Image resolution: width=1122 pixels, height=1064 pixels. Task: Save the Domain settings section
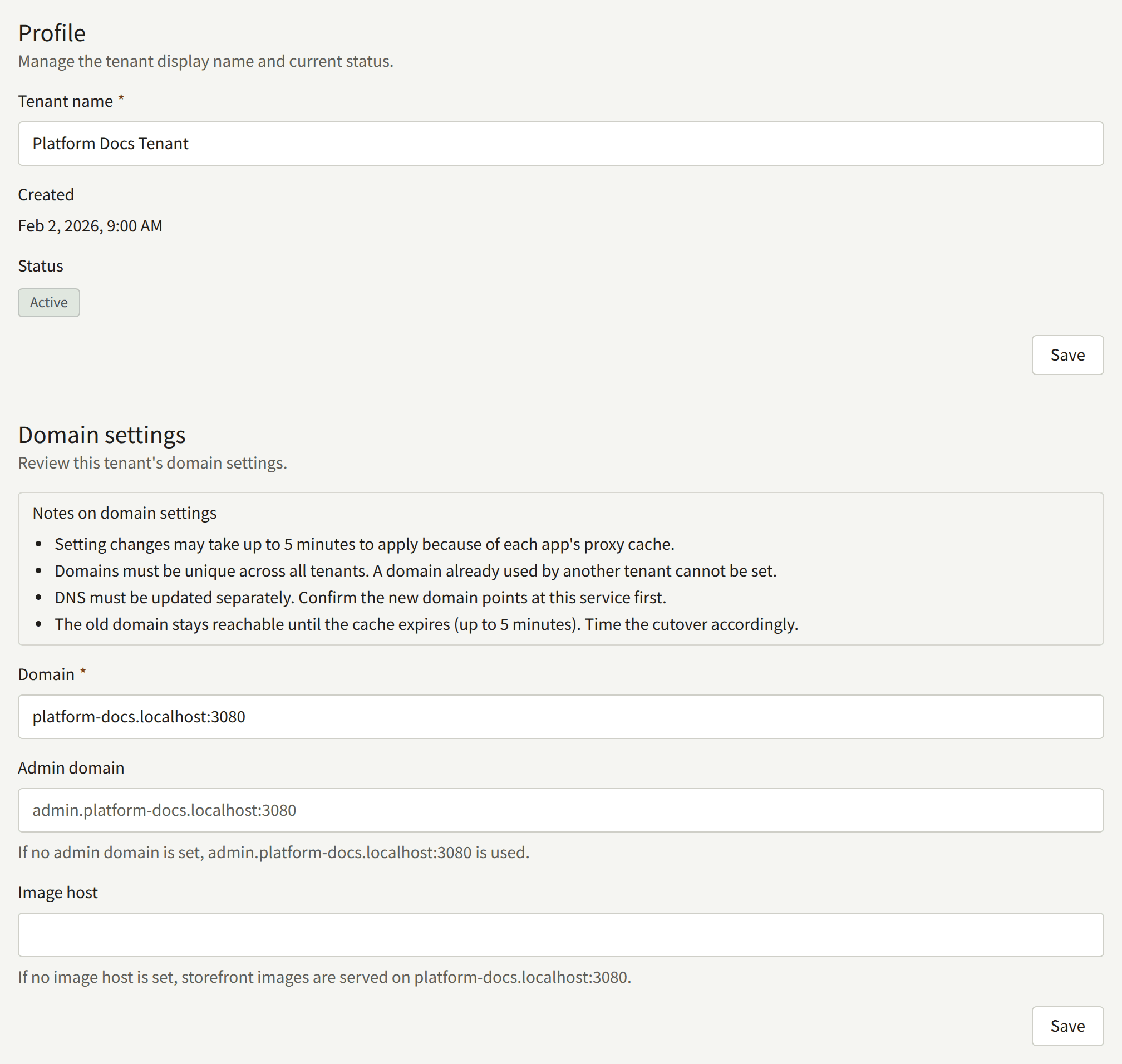coord(1067,1026)
